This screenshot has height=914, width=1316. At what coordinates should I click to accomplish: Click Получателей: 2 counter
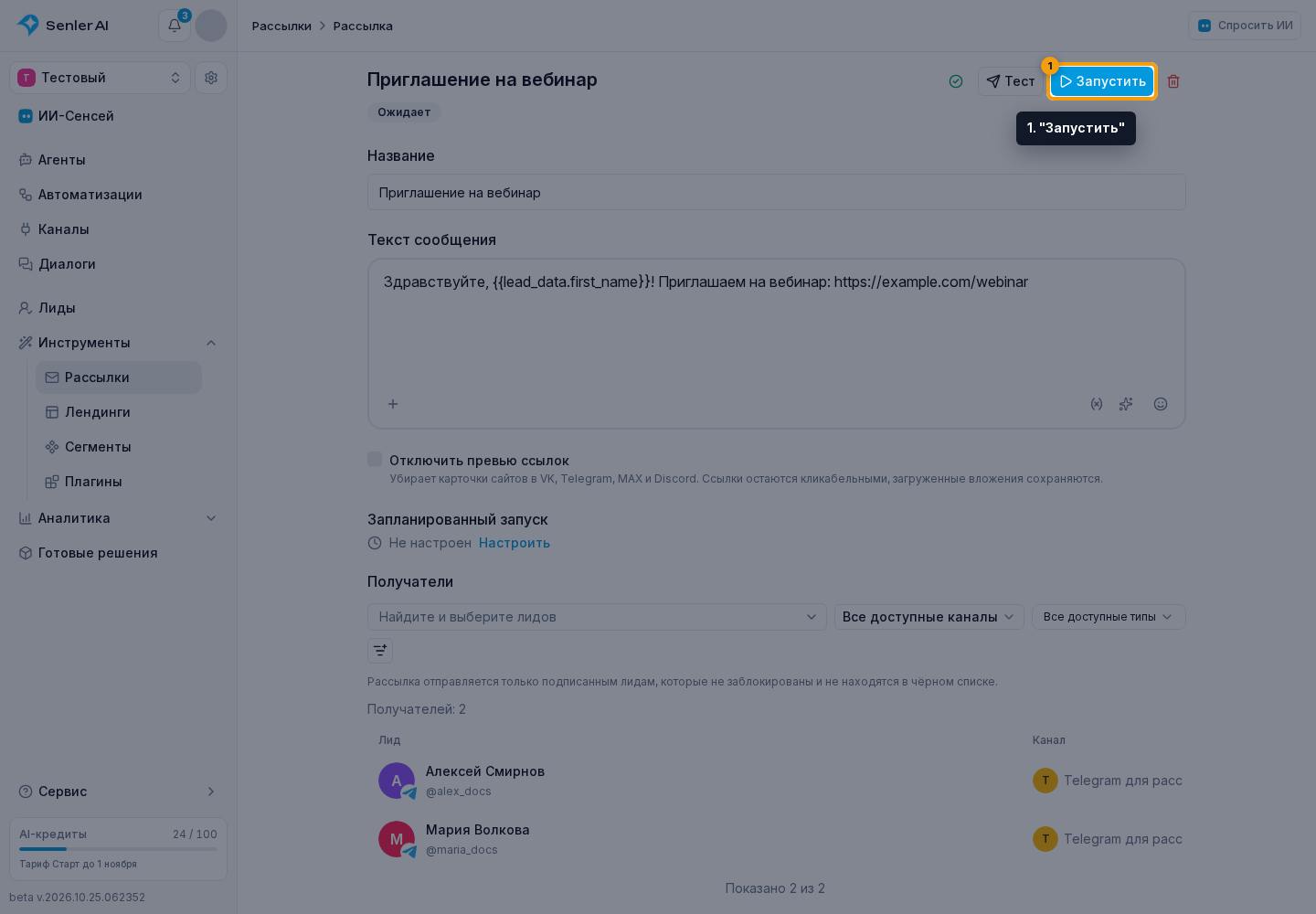(417, 709)
